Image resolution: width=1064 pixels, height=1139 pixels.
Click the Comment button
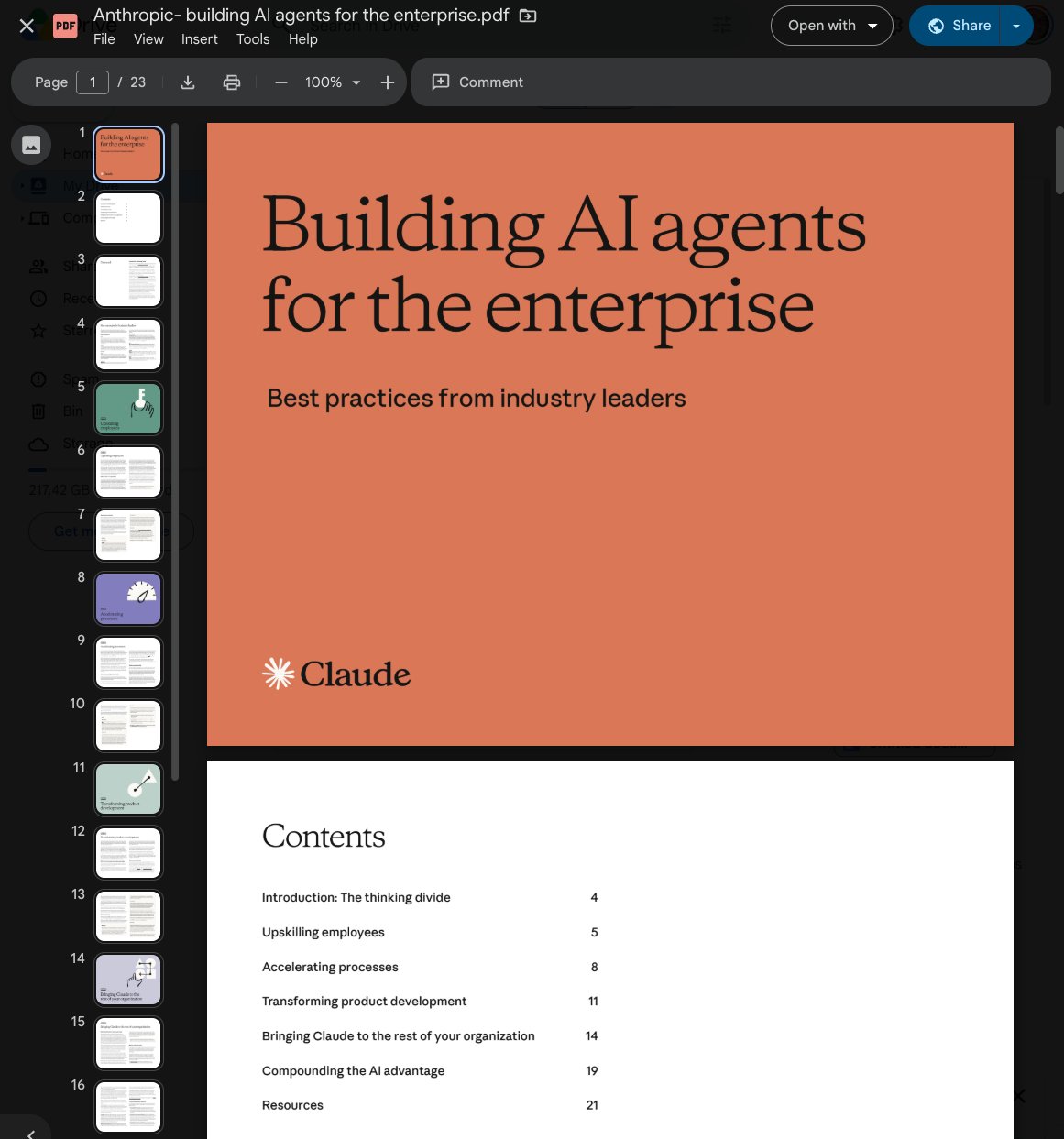(477, 82)
